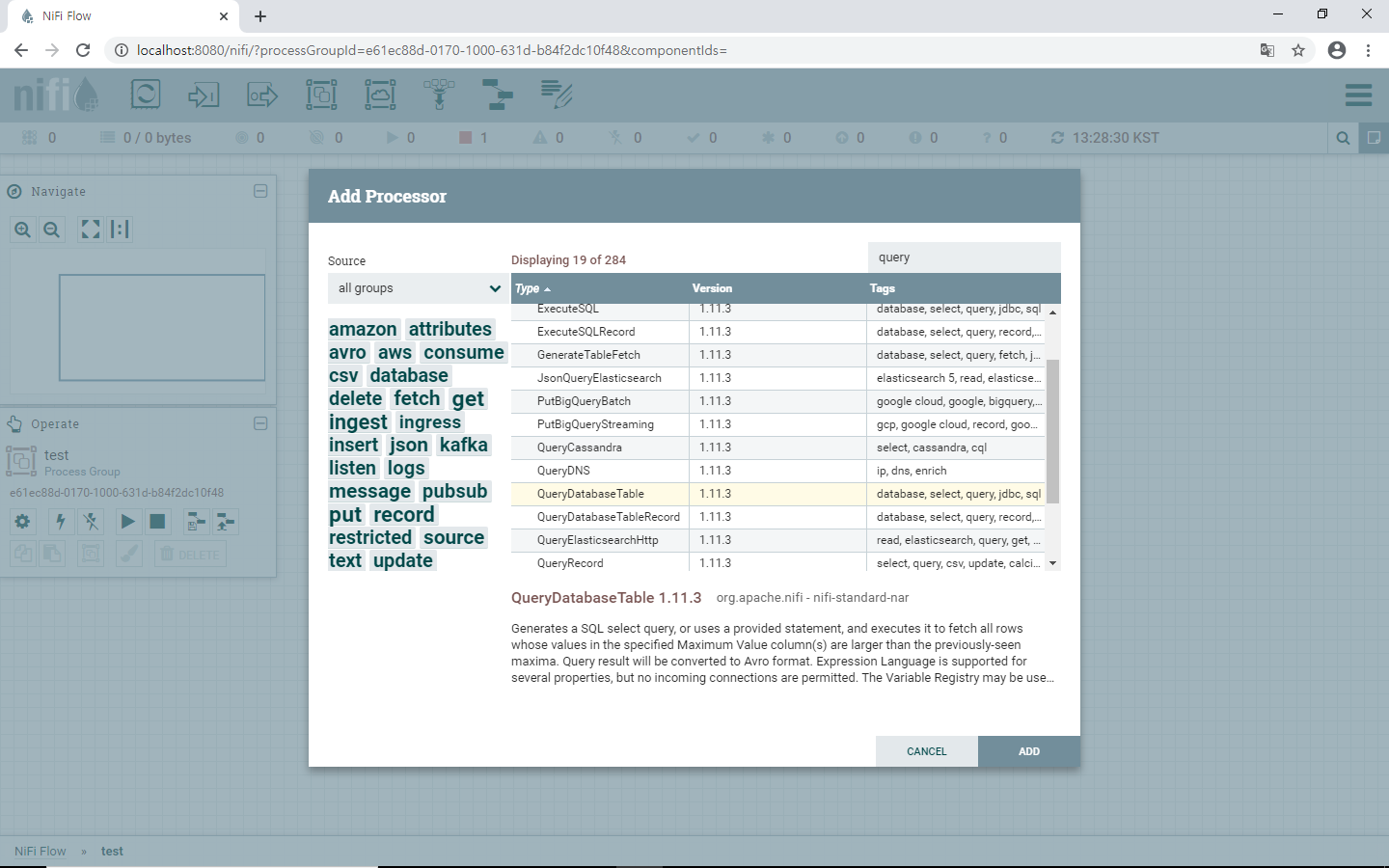Open the Source 'all groups' dropdown
This screenshot has width=1389, height=868.
418,288
